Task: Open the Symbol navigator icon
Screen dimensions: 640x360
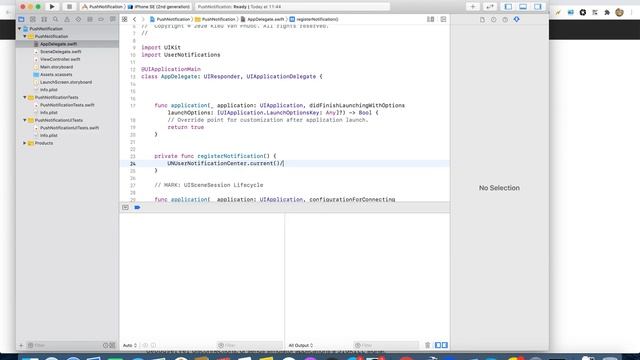Action: point(44,19)
